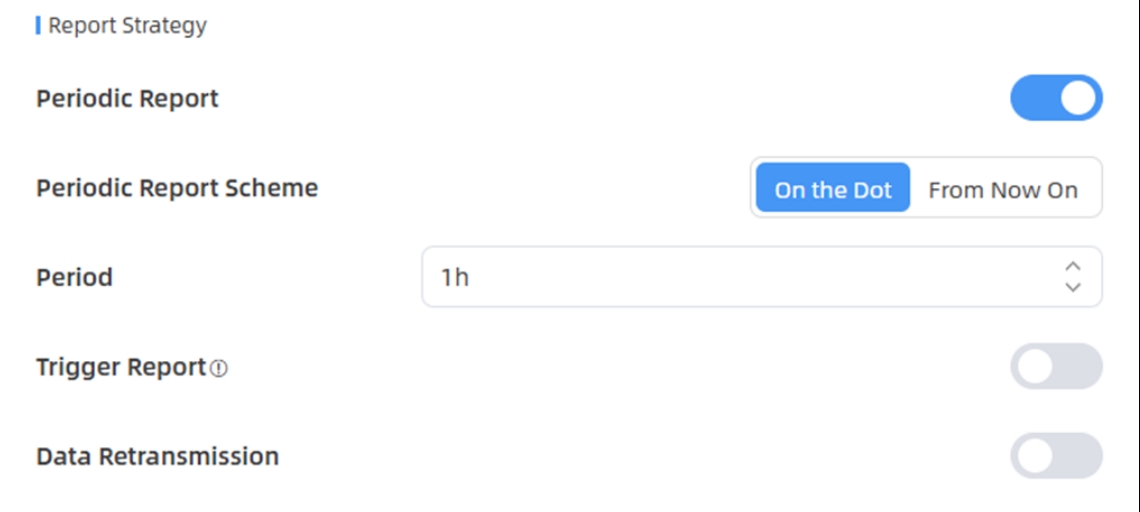The image size is (1140, 512).
Task: Click the Data Retransmission label
Action: (157, 457)
